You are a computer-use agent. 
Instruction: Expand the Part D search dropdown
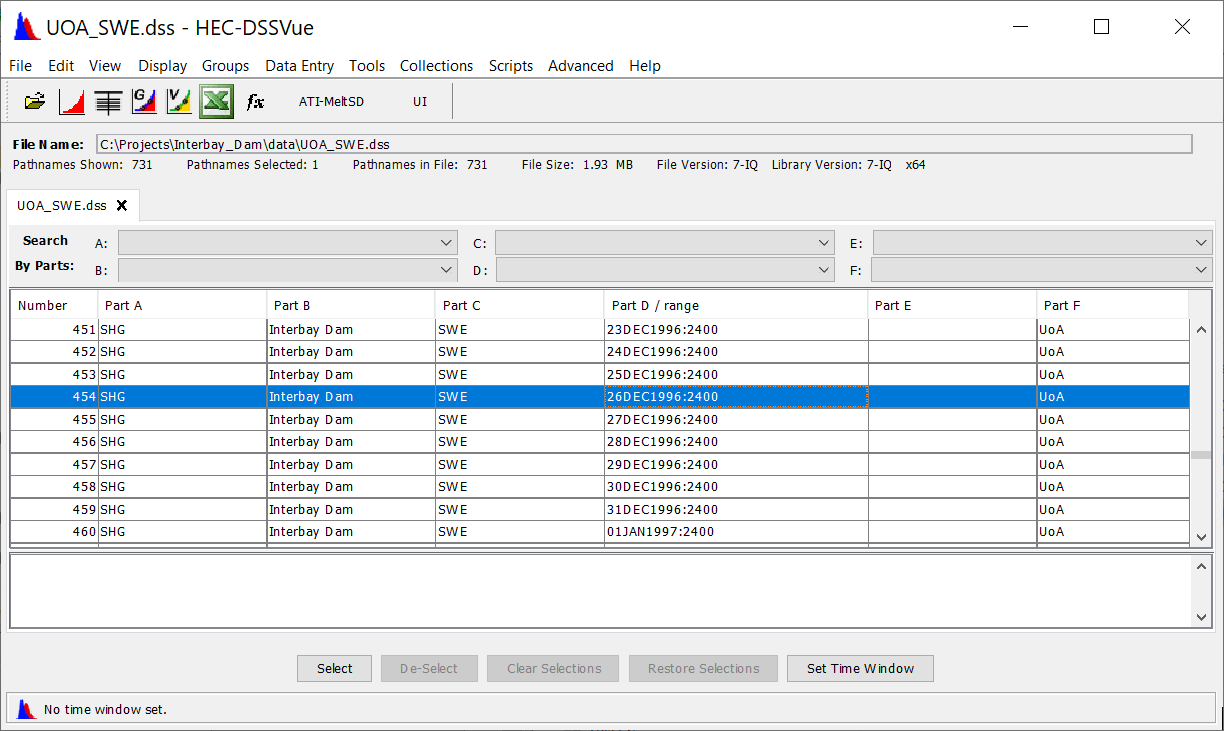tap(824, 270)
